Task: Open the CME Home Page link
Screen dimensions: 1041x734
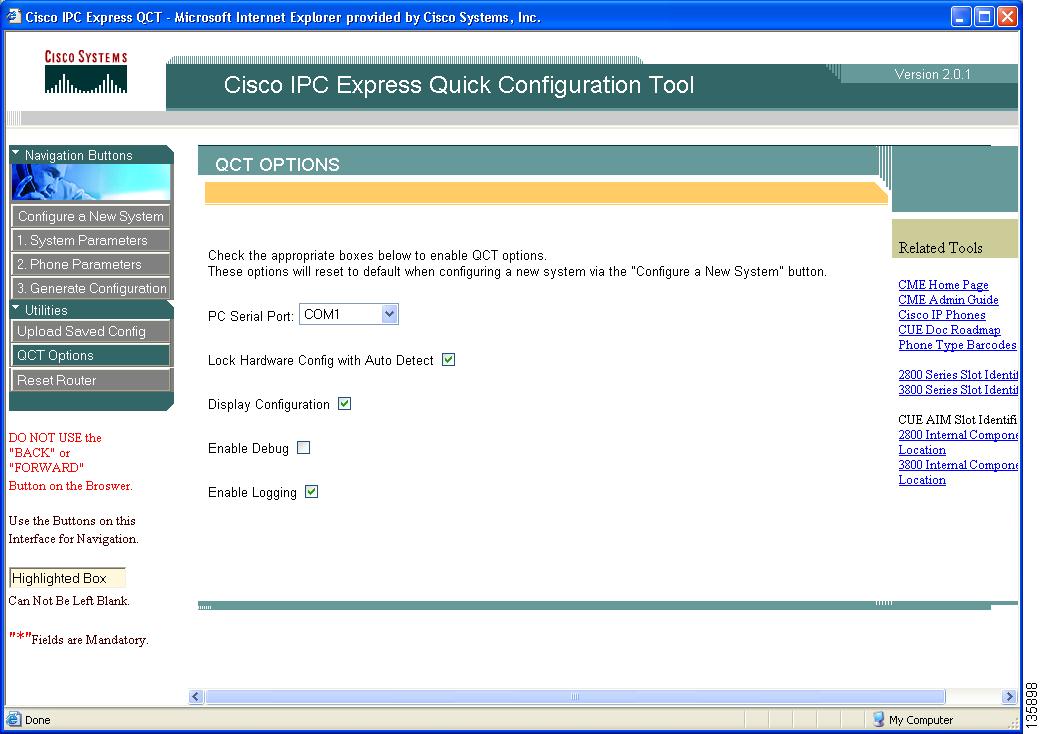Action: tap(942, 284)
